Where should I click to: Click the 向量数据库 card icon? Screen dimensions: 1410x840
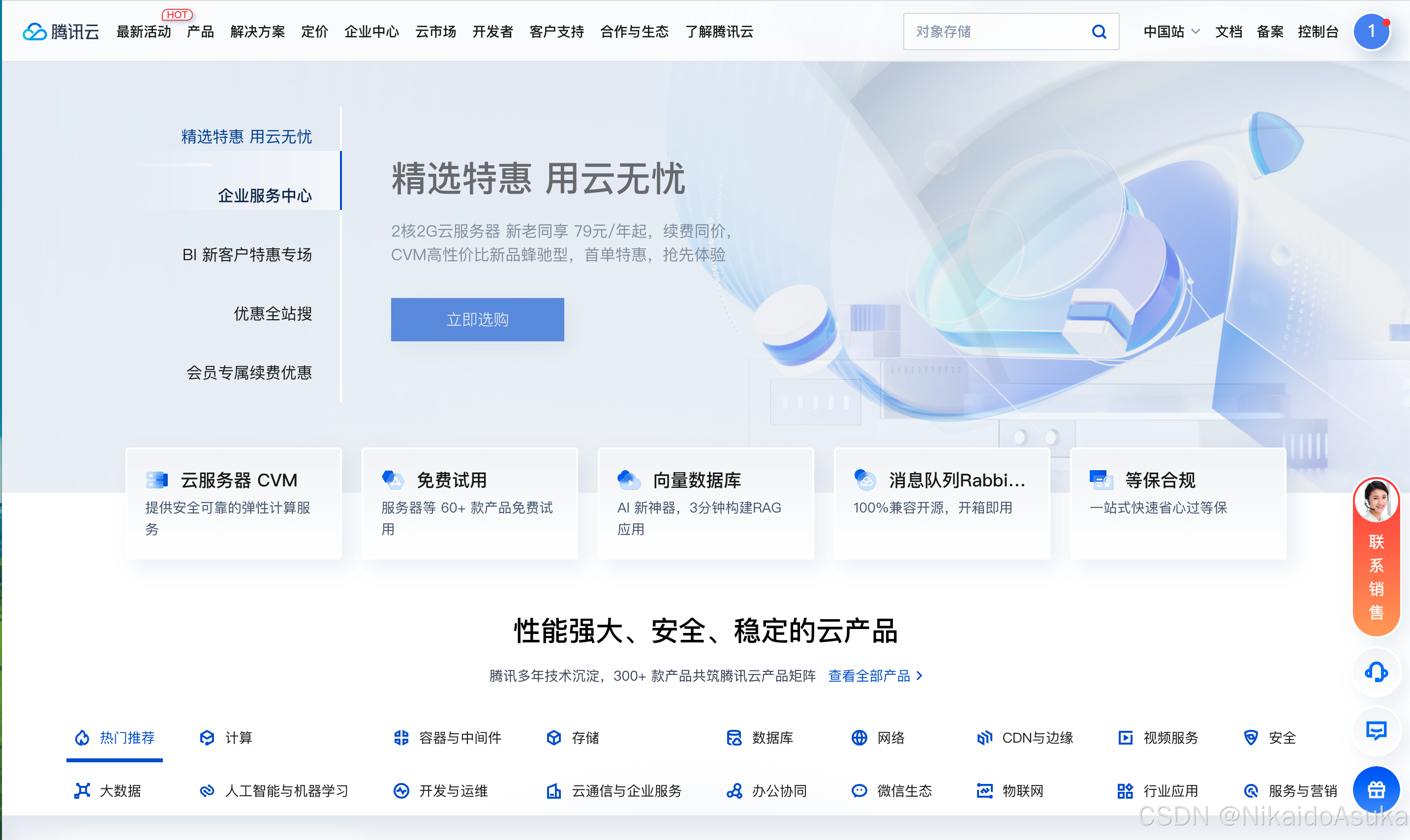point(629,480)
